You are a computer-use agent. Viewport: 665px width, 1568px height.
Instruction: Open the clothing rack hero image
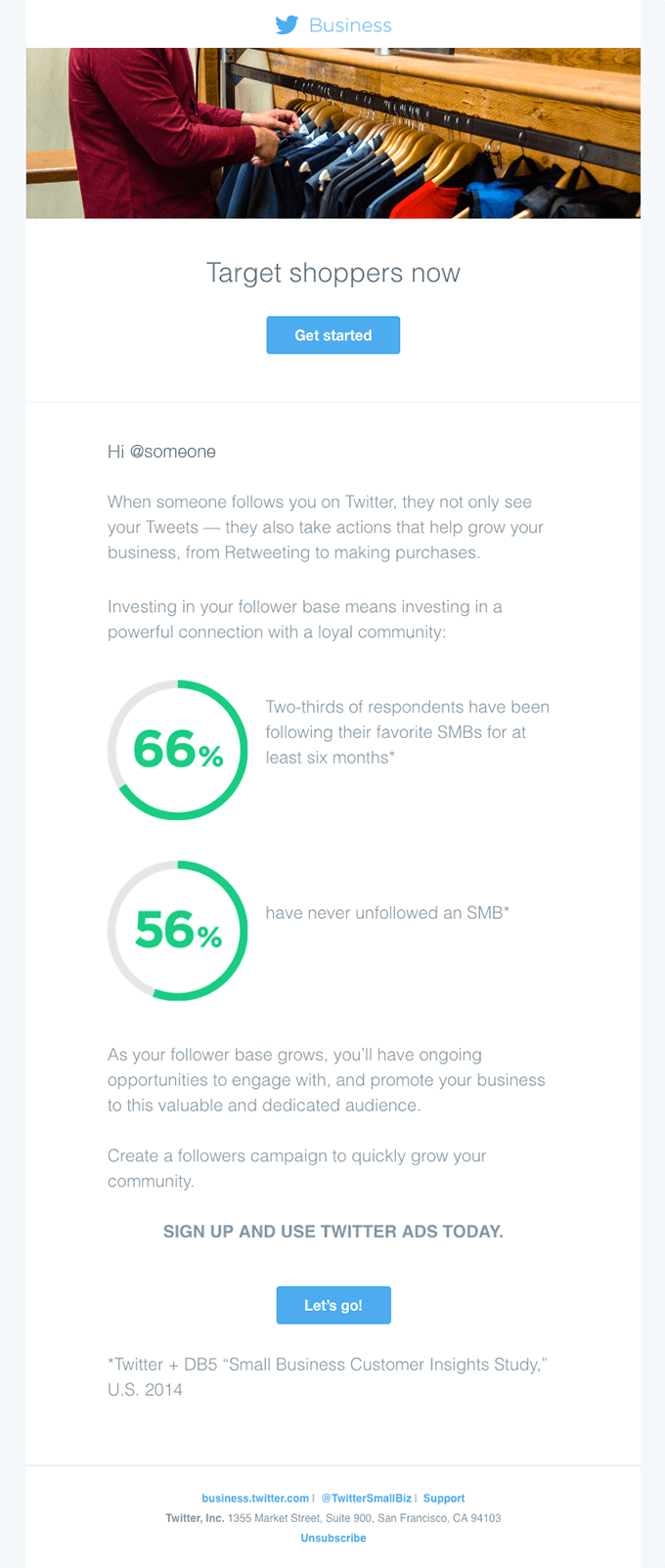[333, 133]
